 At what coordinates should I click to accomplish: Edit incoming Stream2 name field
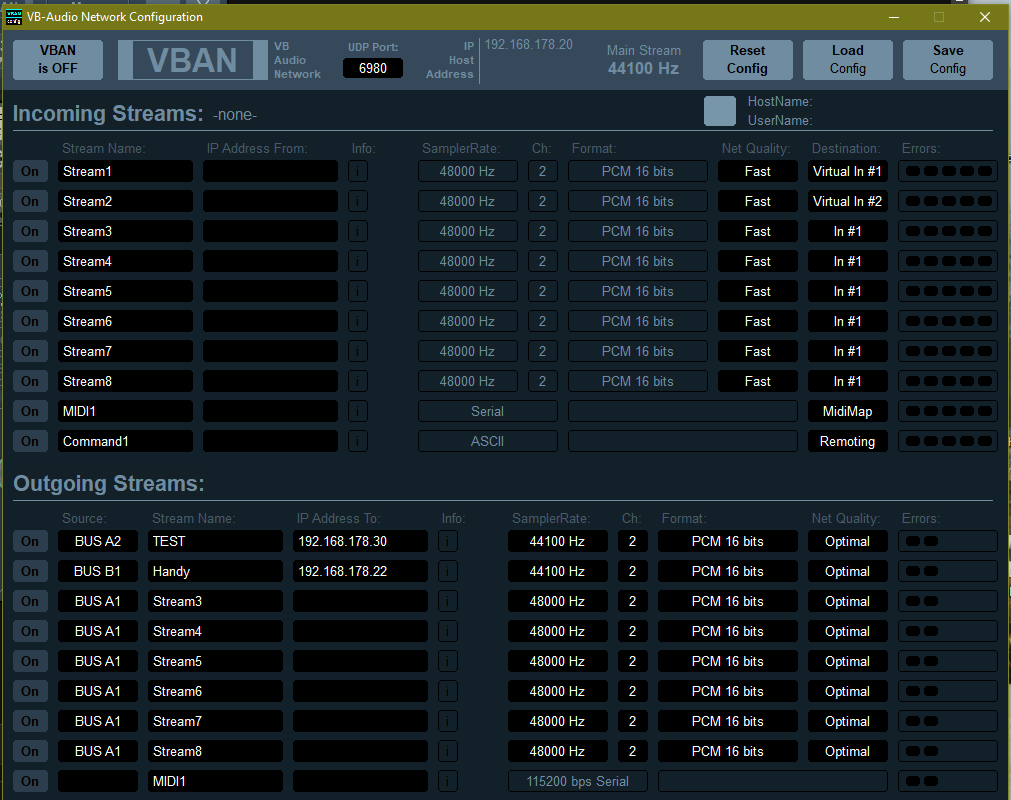click(125, 201)
